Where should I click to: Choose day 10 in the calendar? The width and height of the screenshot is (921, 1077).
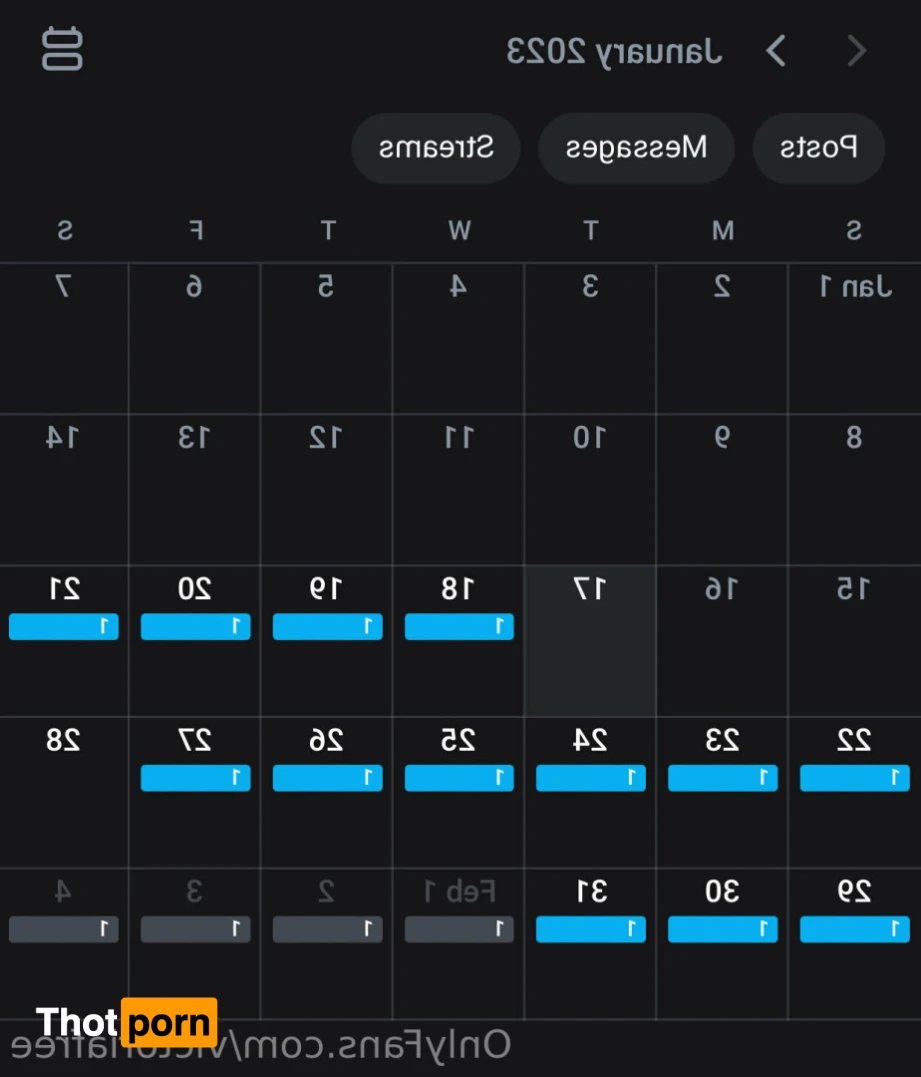(590, 489)
